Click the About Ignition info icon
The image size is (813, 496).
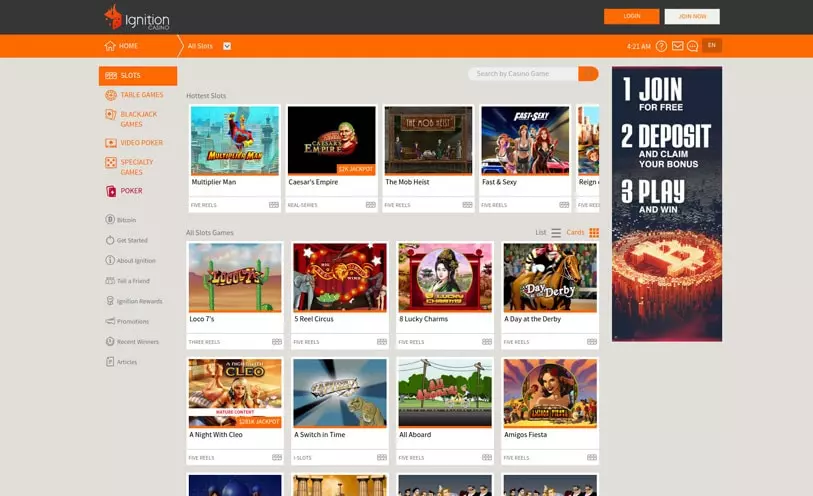pos(110,260)
